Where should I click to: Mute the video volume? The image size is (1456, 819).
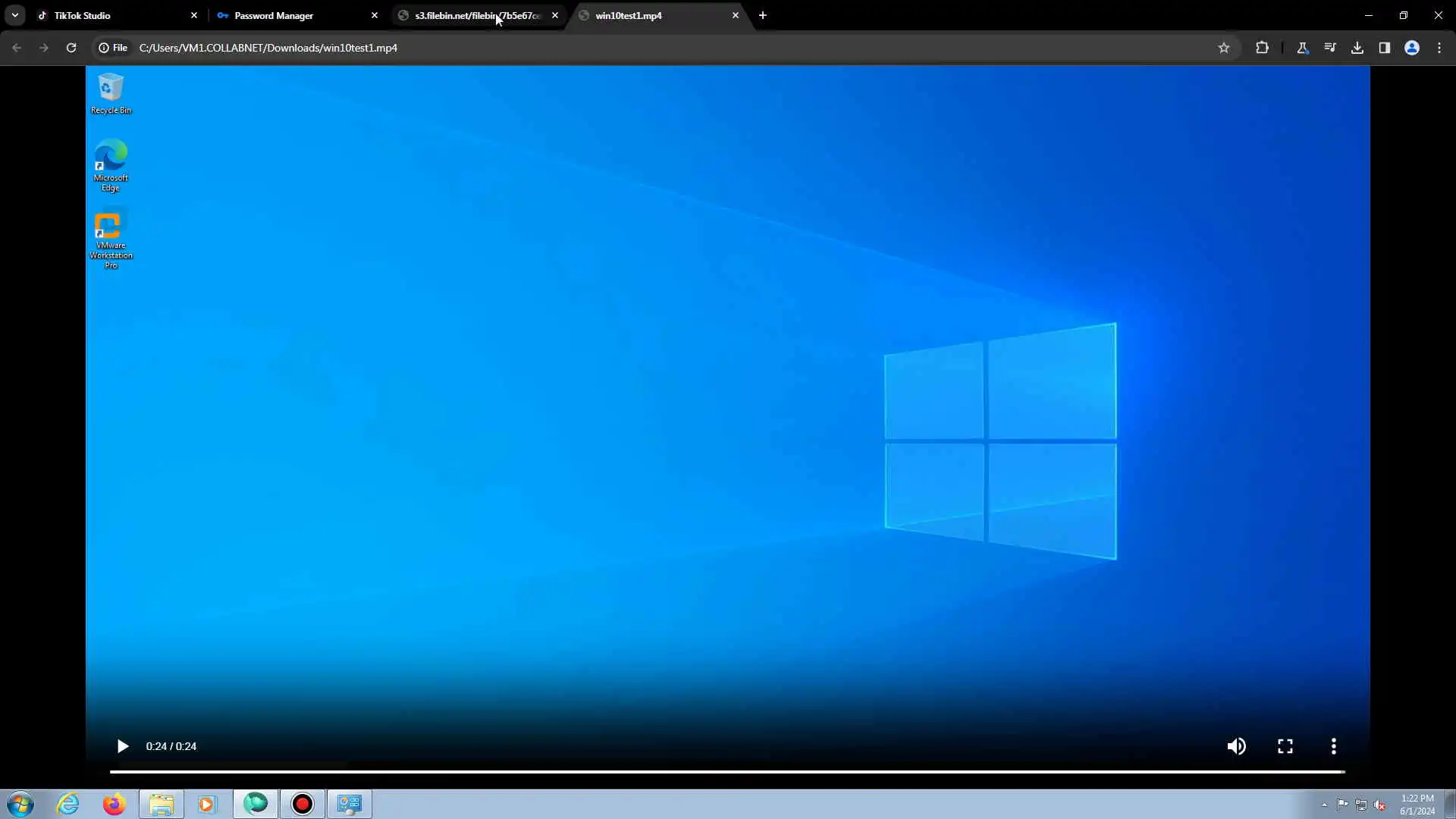click(x=1236, y=746)
